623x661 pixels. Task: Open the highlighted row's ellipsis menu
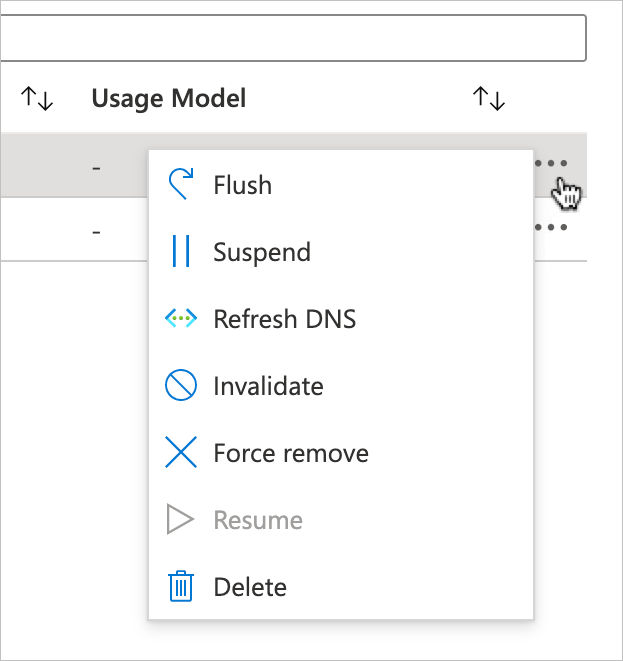pyautogui.click(x=552, y=164)
